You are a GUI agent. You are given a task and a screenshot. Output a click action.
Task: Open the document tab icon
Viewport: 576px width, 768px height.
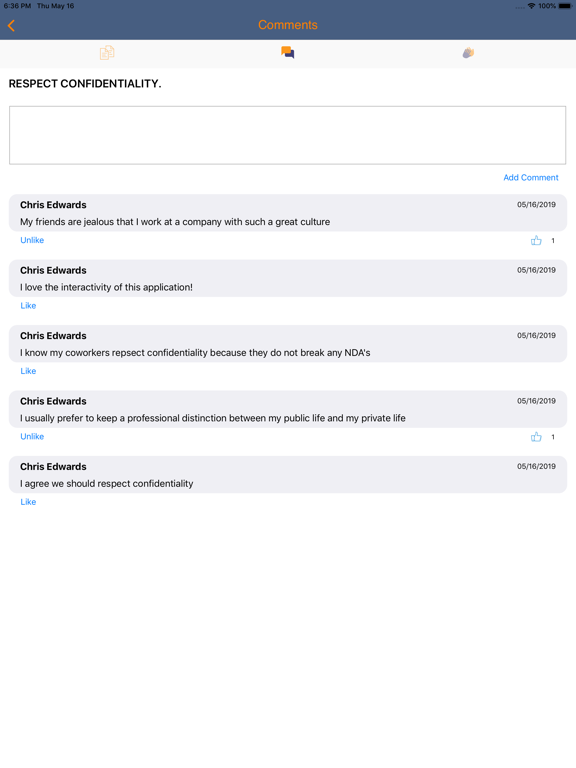[107, 52]
